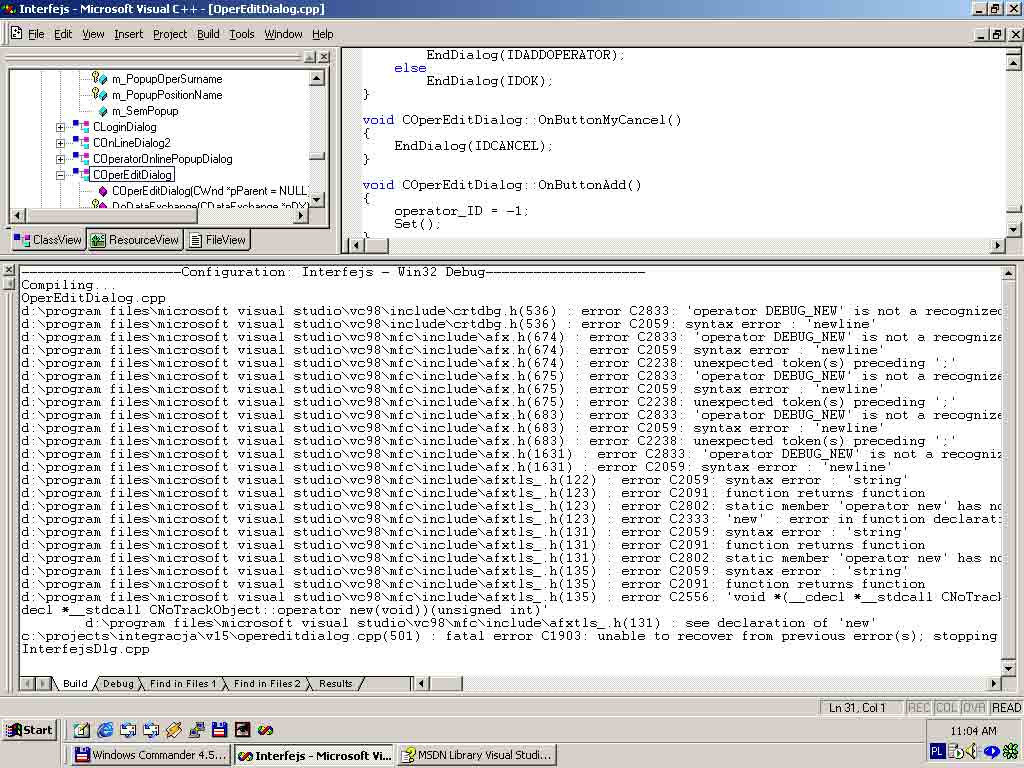Image resolution: width=1024 pixels, height=768 pixels.
Task: Click the code editor horizontal scroll right arrow
Action: (x=997, y=246)
